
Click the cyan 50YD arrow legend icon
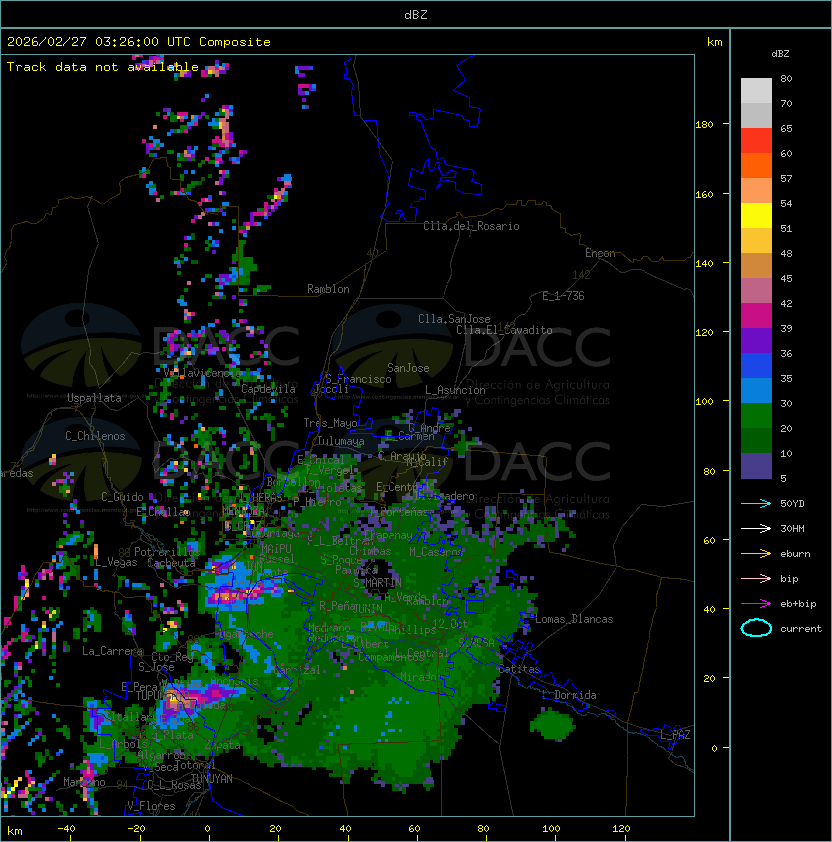pyautogui.click(x=756, y=503)
